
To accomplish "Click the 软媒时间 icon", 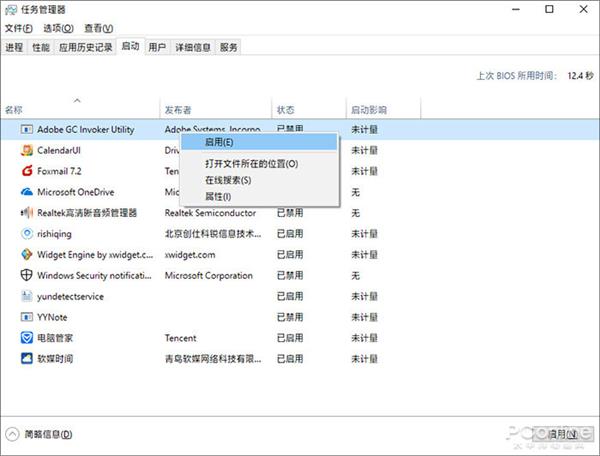I will point(26,358).
